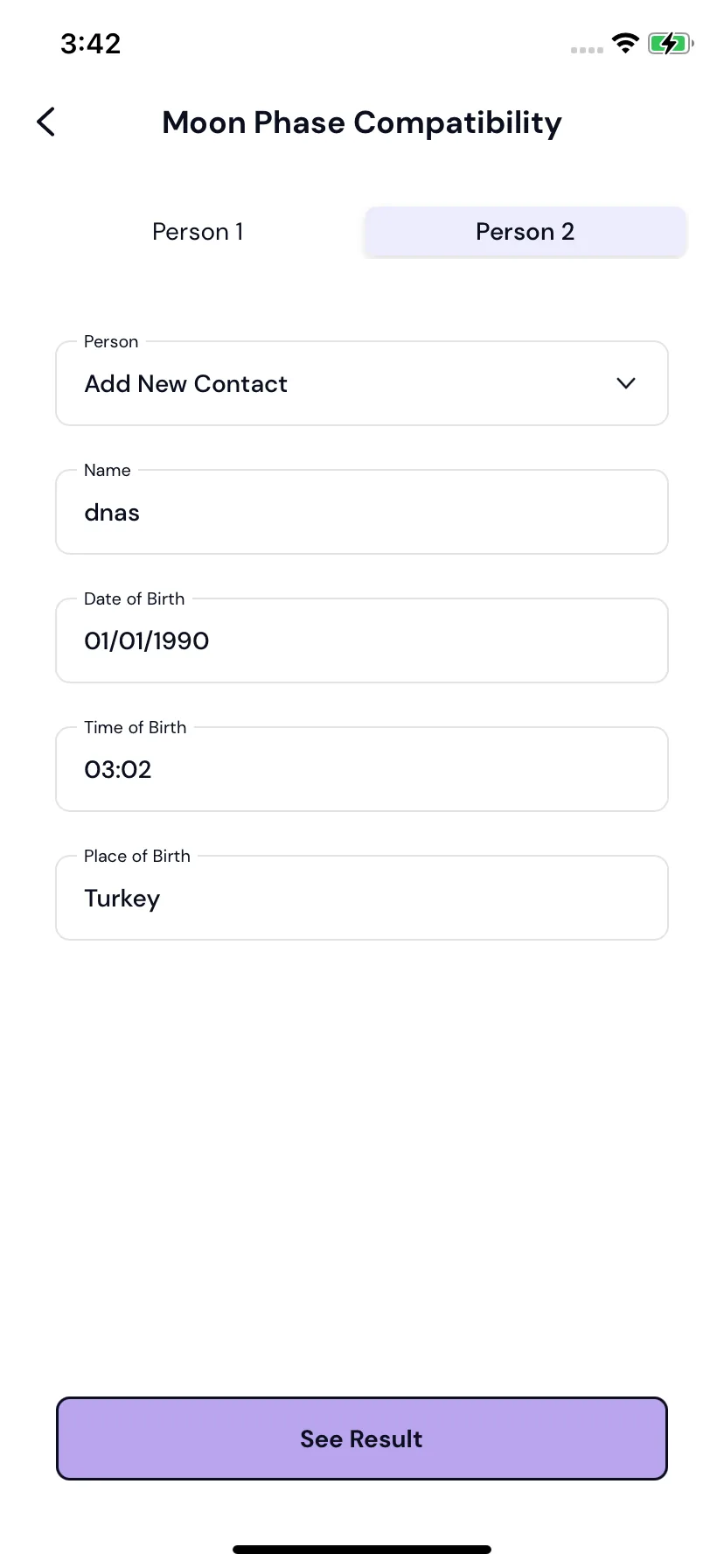Tap the Date of Birth label

pos(135,598)
